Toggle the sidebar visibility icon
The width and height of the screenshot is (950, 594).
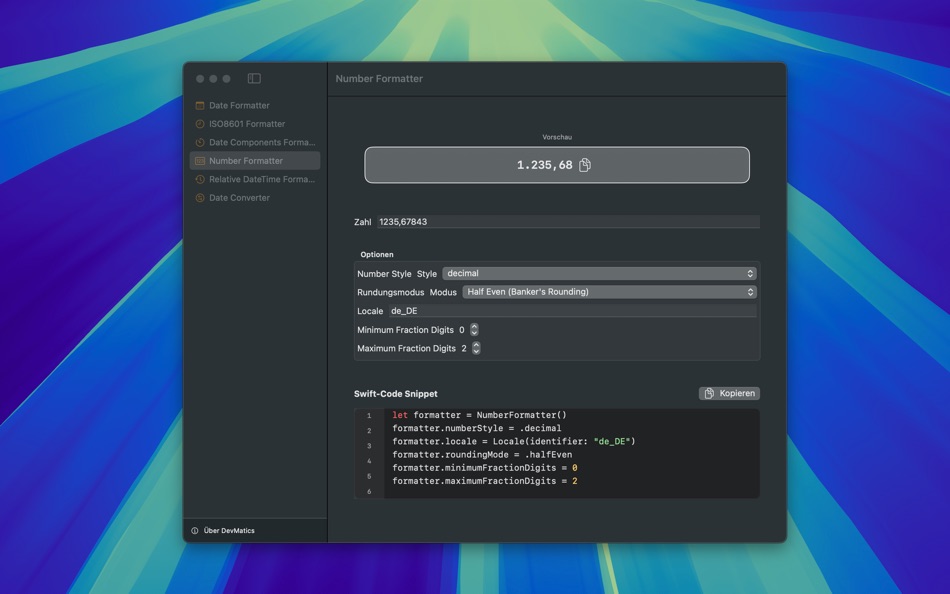click(x=254, y=77)
